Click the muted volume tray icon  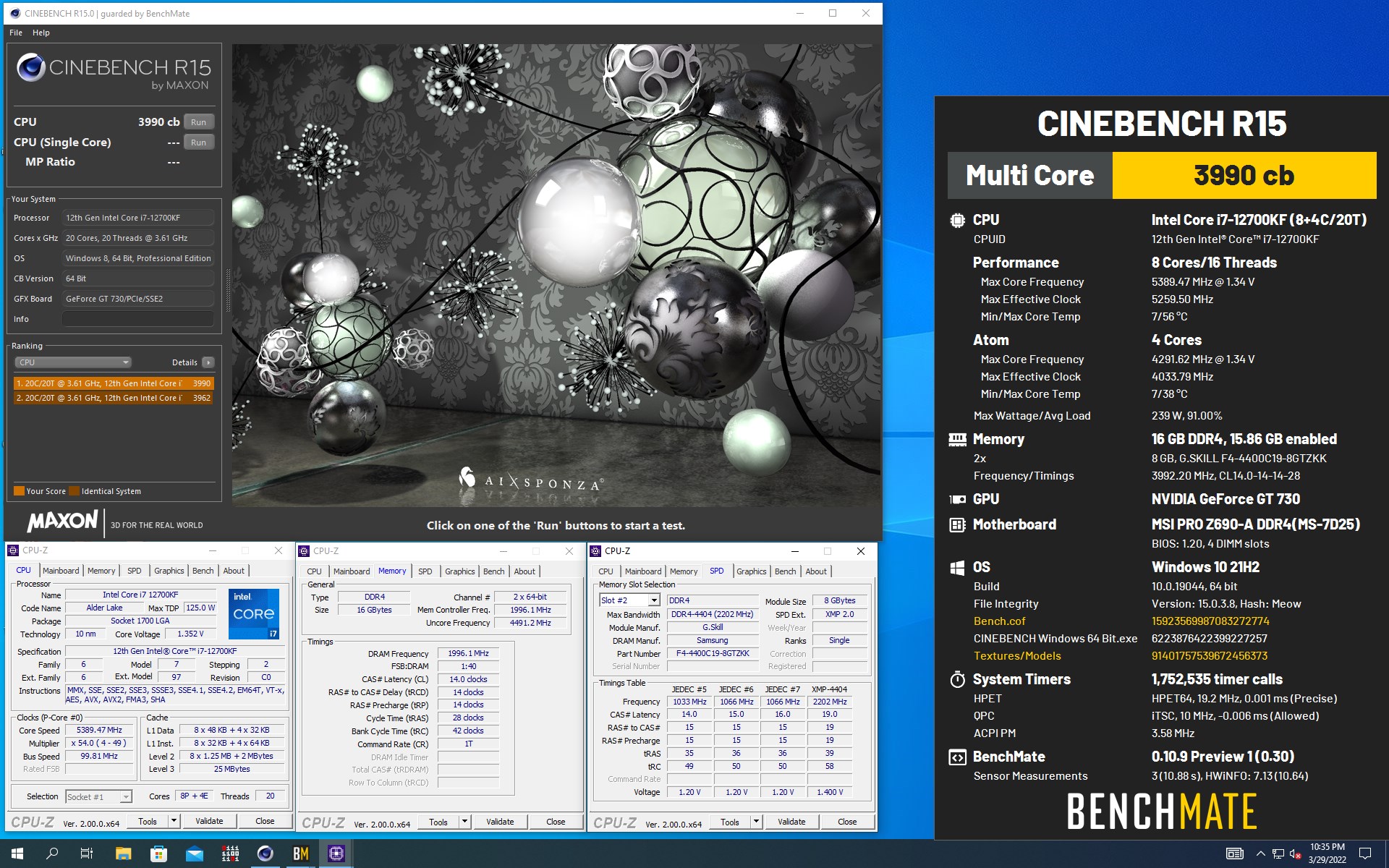[x=1296, y=854]
